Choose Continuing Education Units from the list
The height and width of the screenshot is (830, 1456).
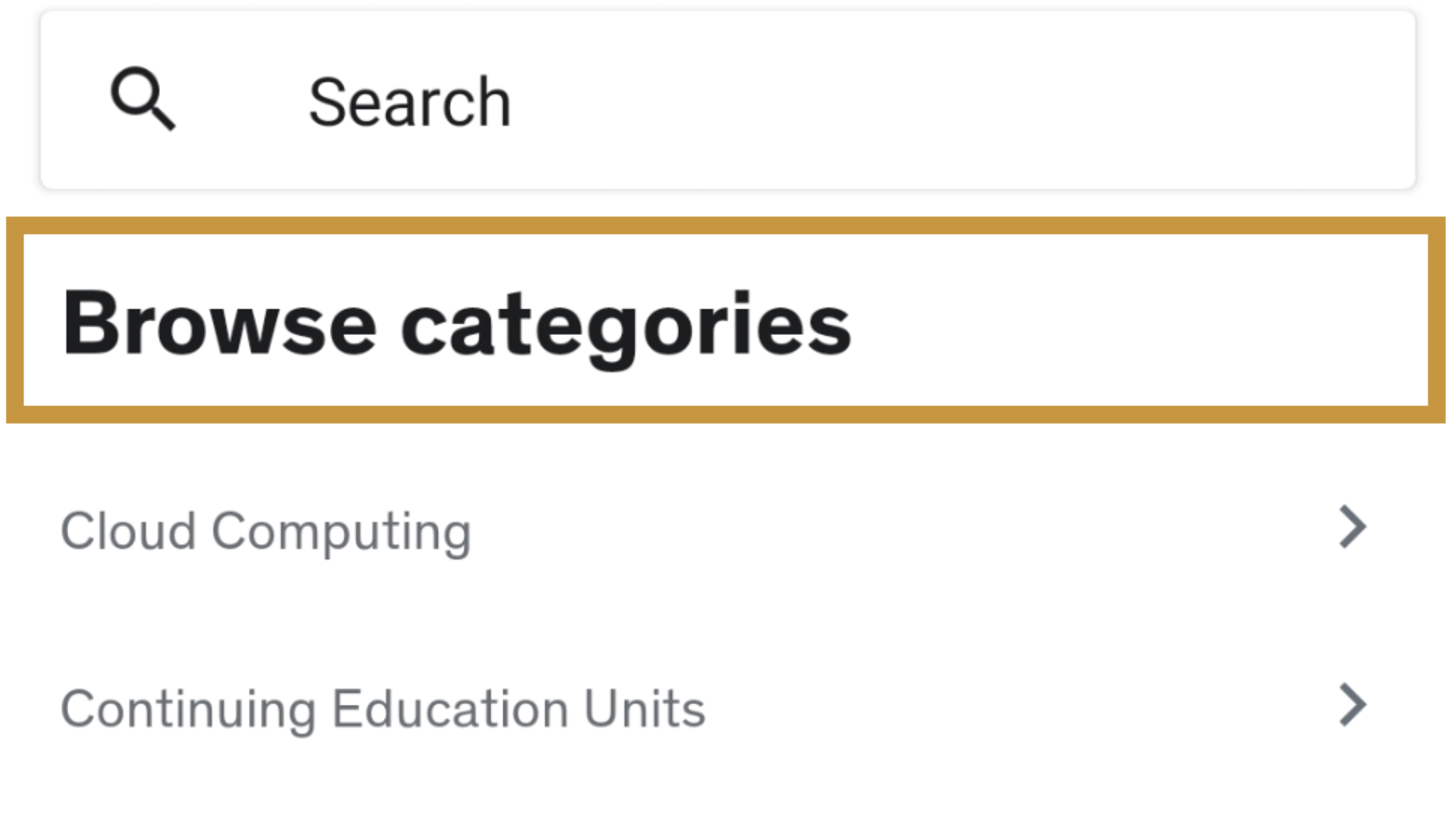click(x=382, y=708)
